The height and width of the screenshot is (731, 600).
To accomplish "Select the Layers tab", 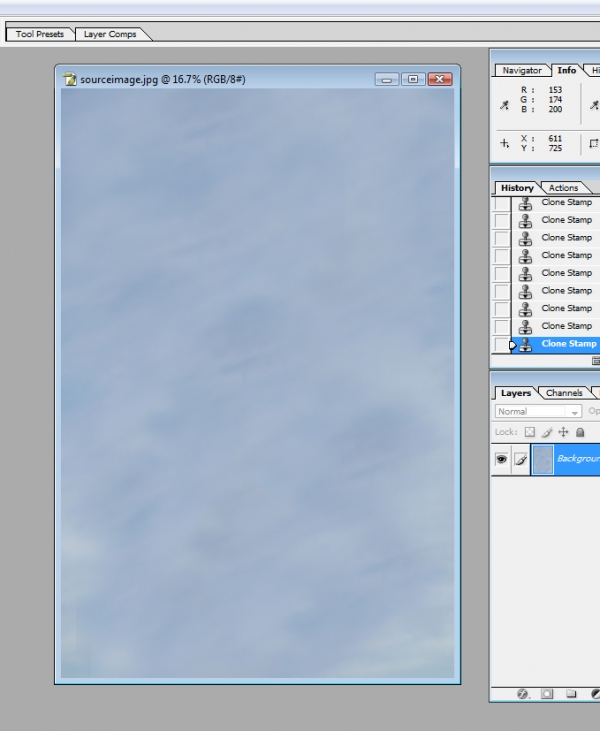I will pos(516,393).
